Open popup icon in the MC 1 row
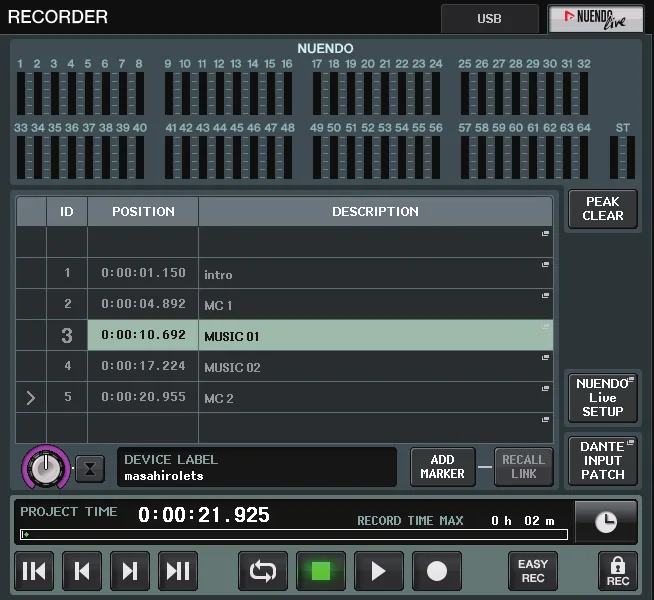The width and height of the screenshot is (654, 600). [545, 296]
